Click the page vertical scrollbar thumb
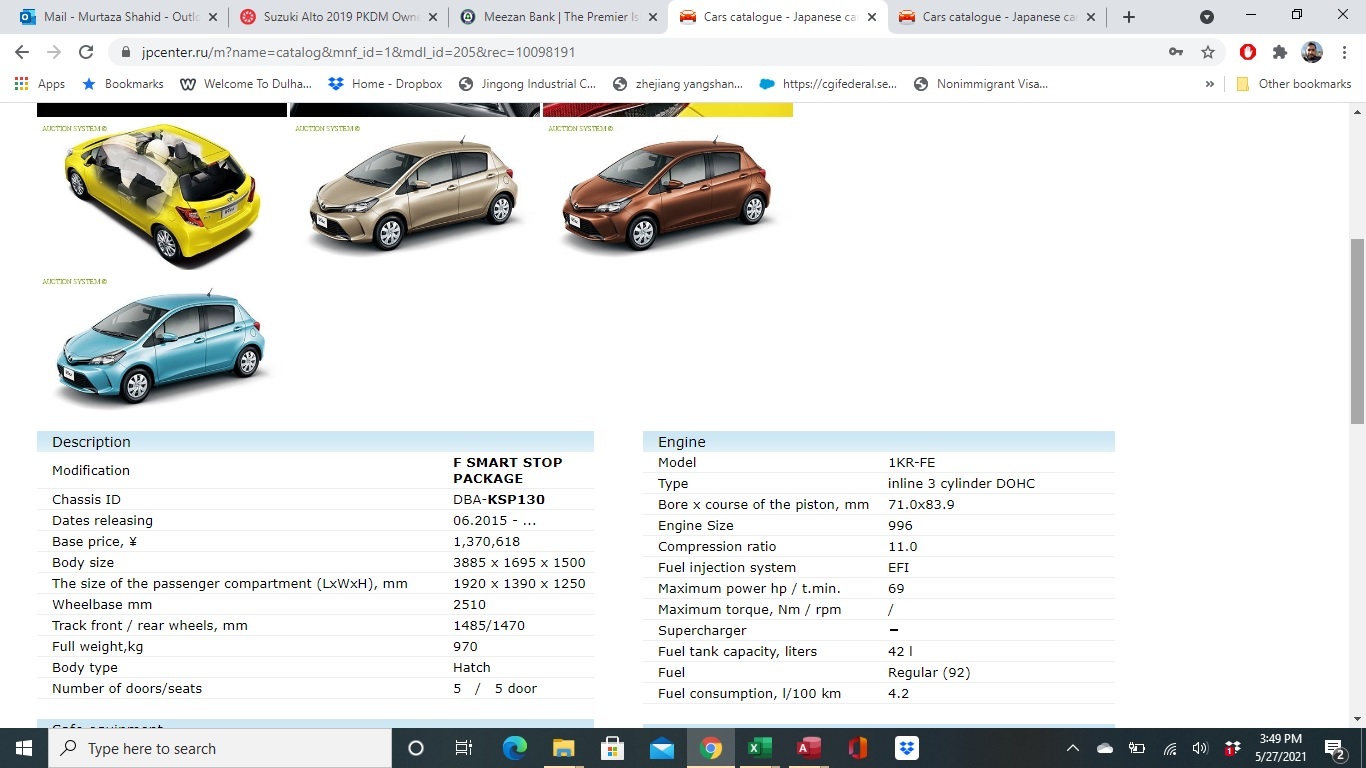 pos(1357,331)
